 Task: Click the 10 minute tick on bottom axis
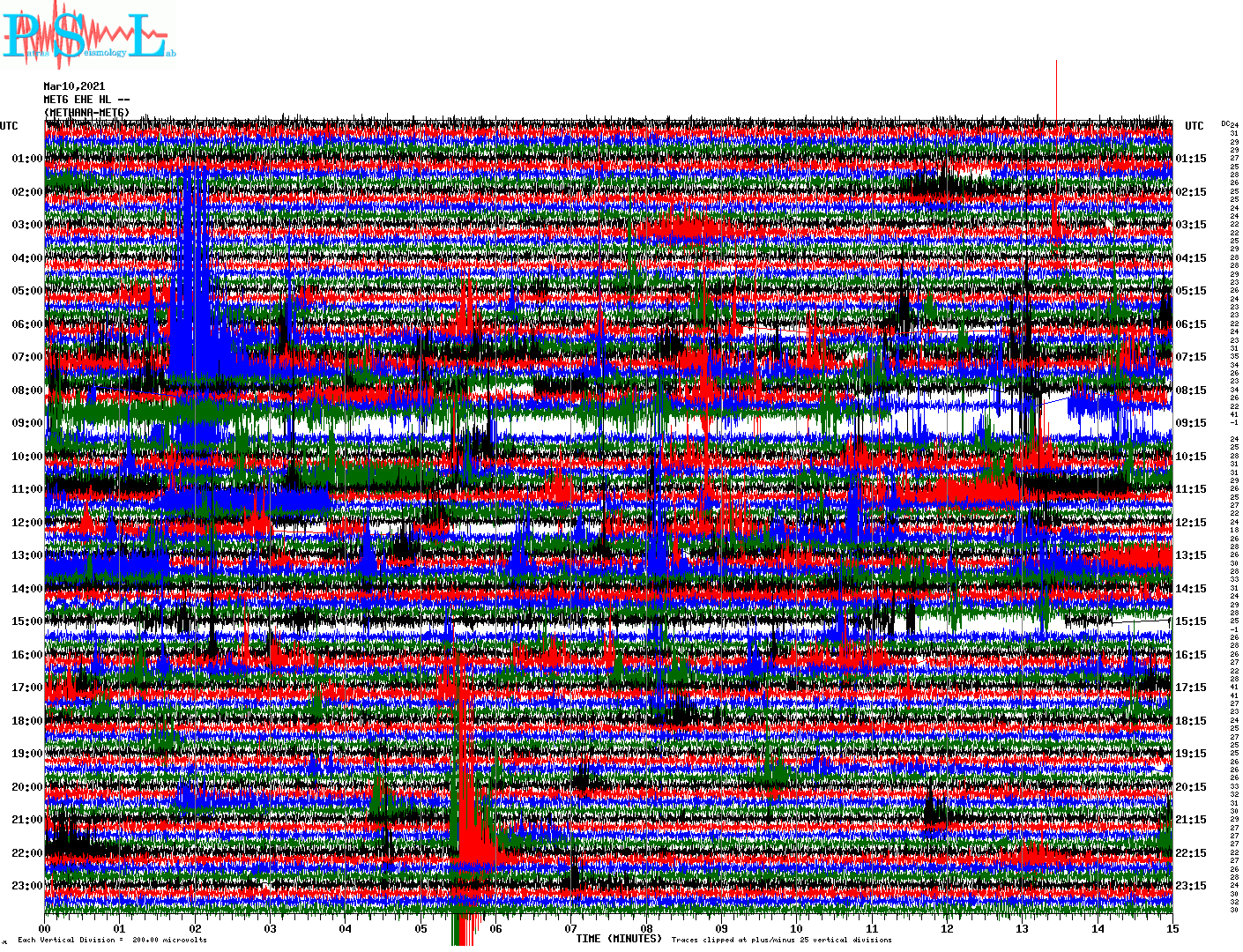(x=796, y=929)
